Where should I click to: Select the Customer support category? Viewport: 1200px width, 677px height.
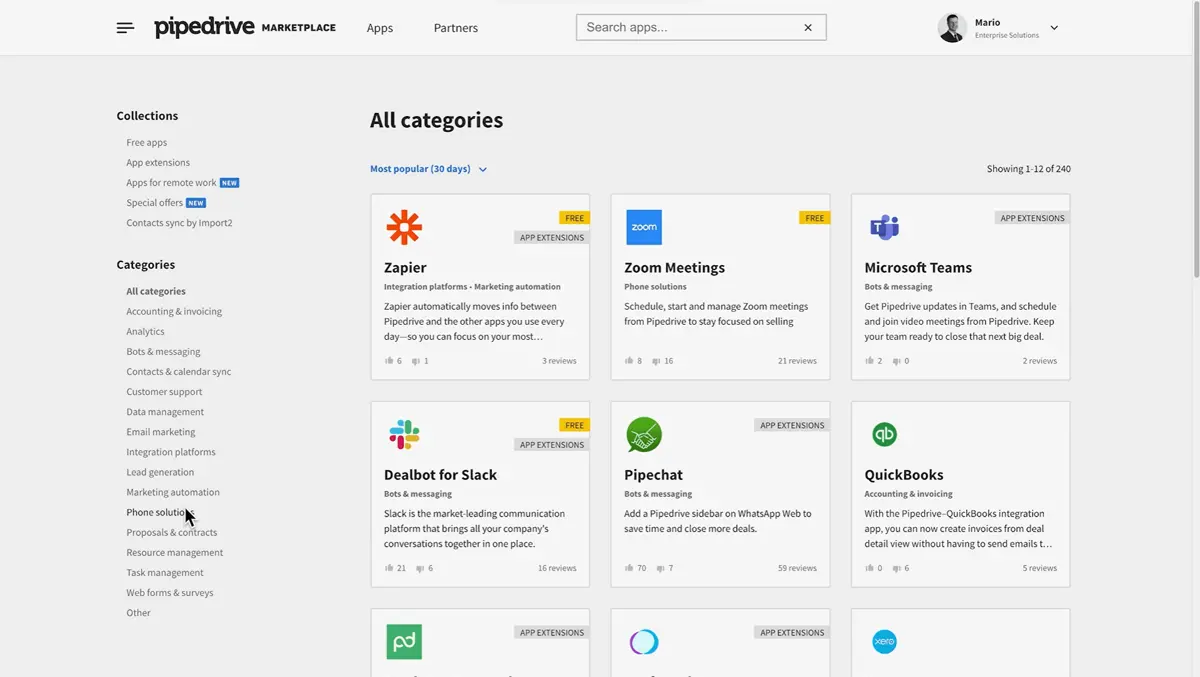(164, 392)
